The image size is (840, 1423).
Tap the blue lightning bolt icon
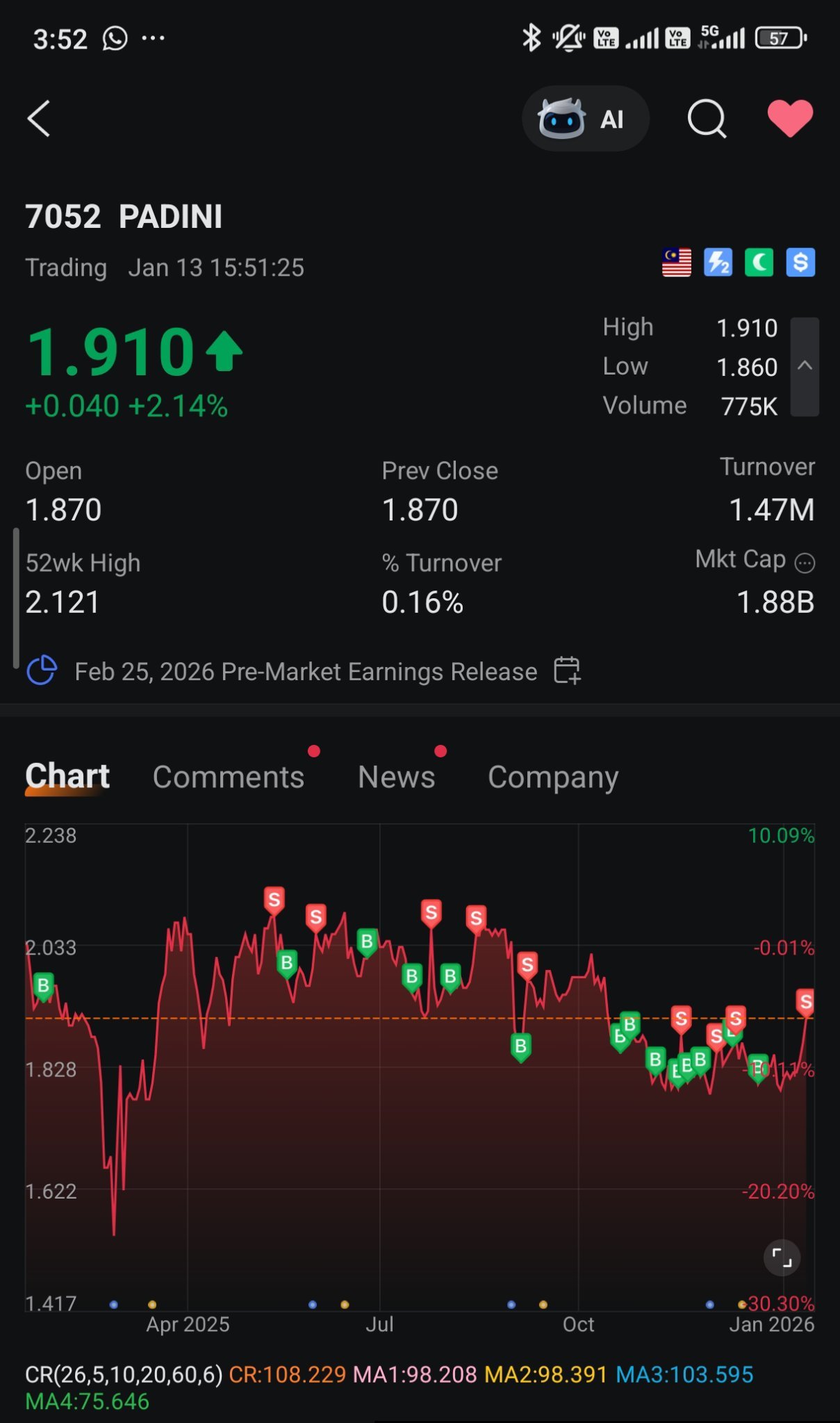(x=718, y=263)
